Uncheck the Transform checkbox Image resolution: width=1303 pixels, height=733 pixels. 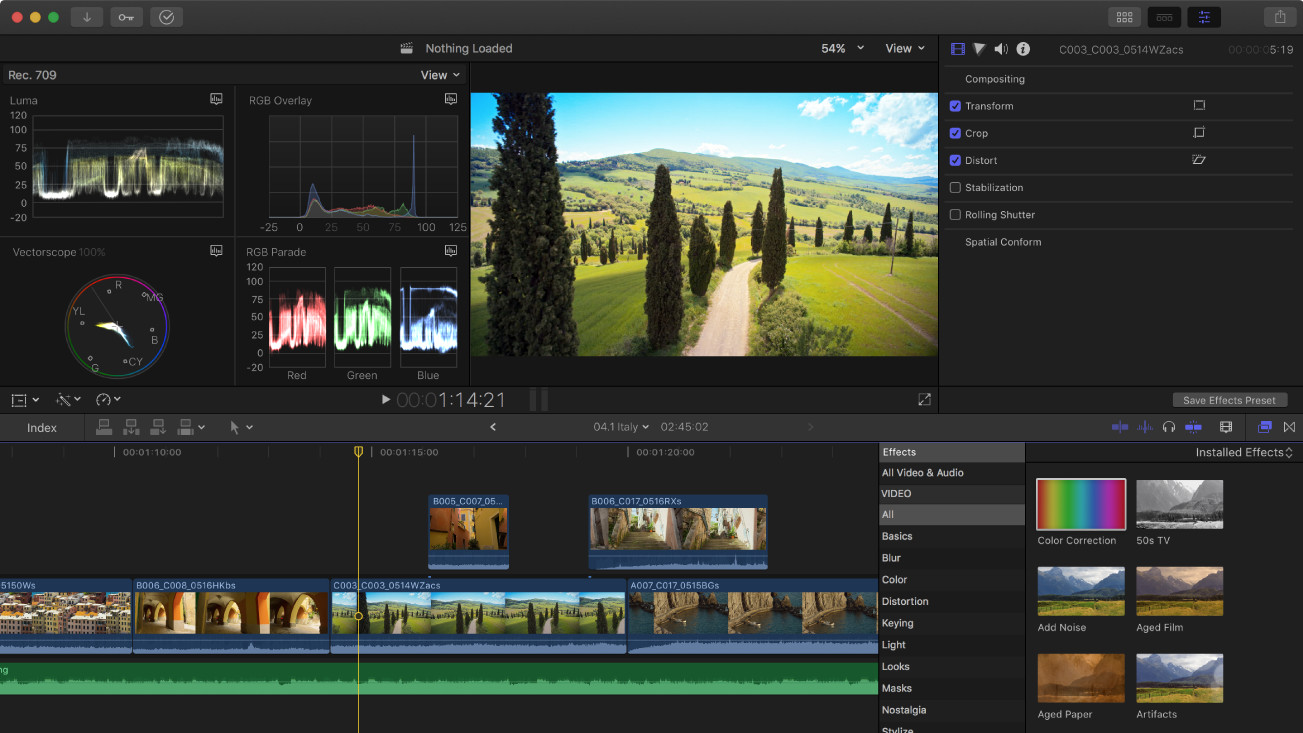click(x=955, y=106)
